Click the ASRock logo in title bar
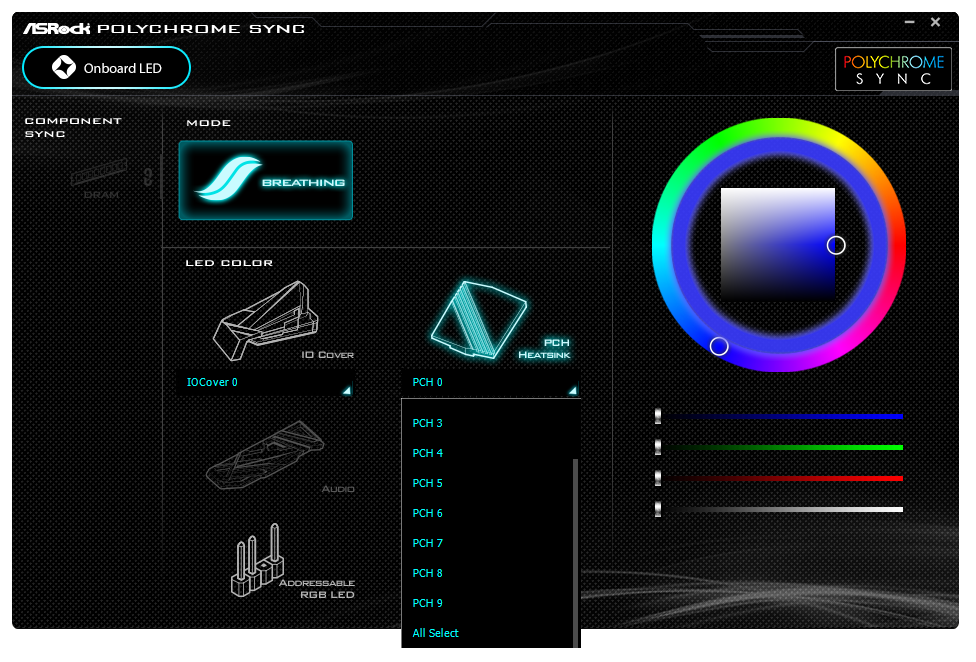Viewport: 976px width, 662px height. tap(57, 29)
